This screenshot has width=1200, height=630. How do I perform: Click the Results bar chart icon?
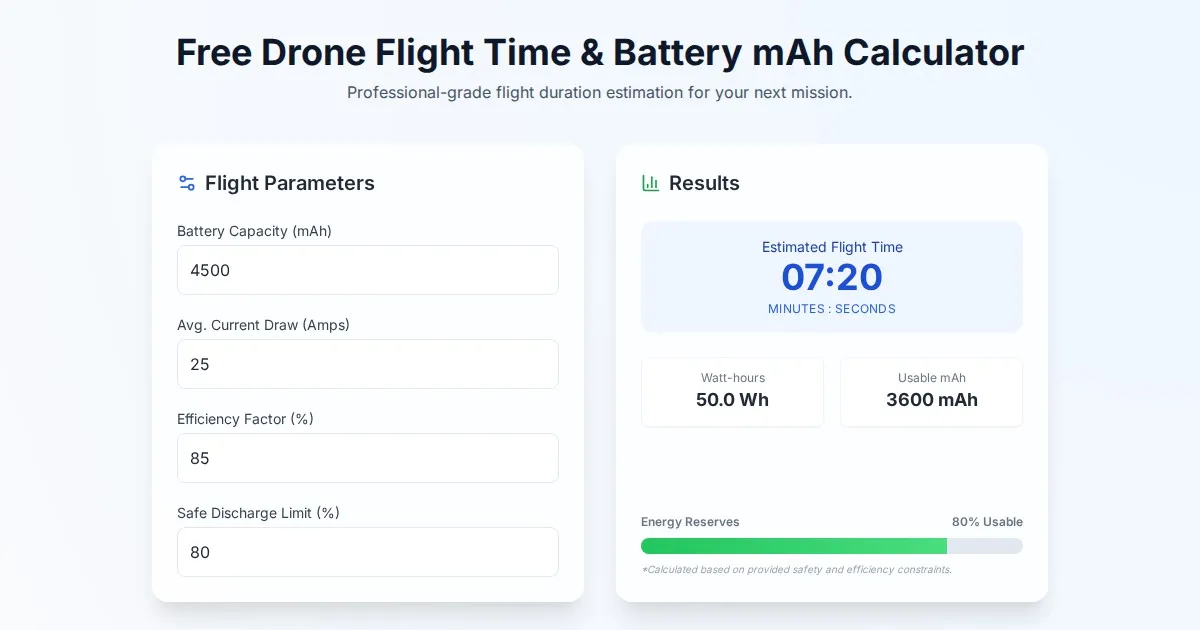pyautogui.click(x=650, y=183)
